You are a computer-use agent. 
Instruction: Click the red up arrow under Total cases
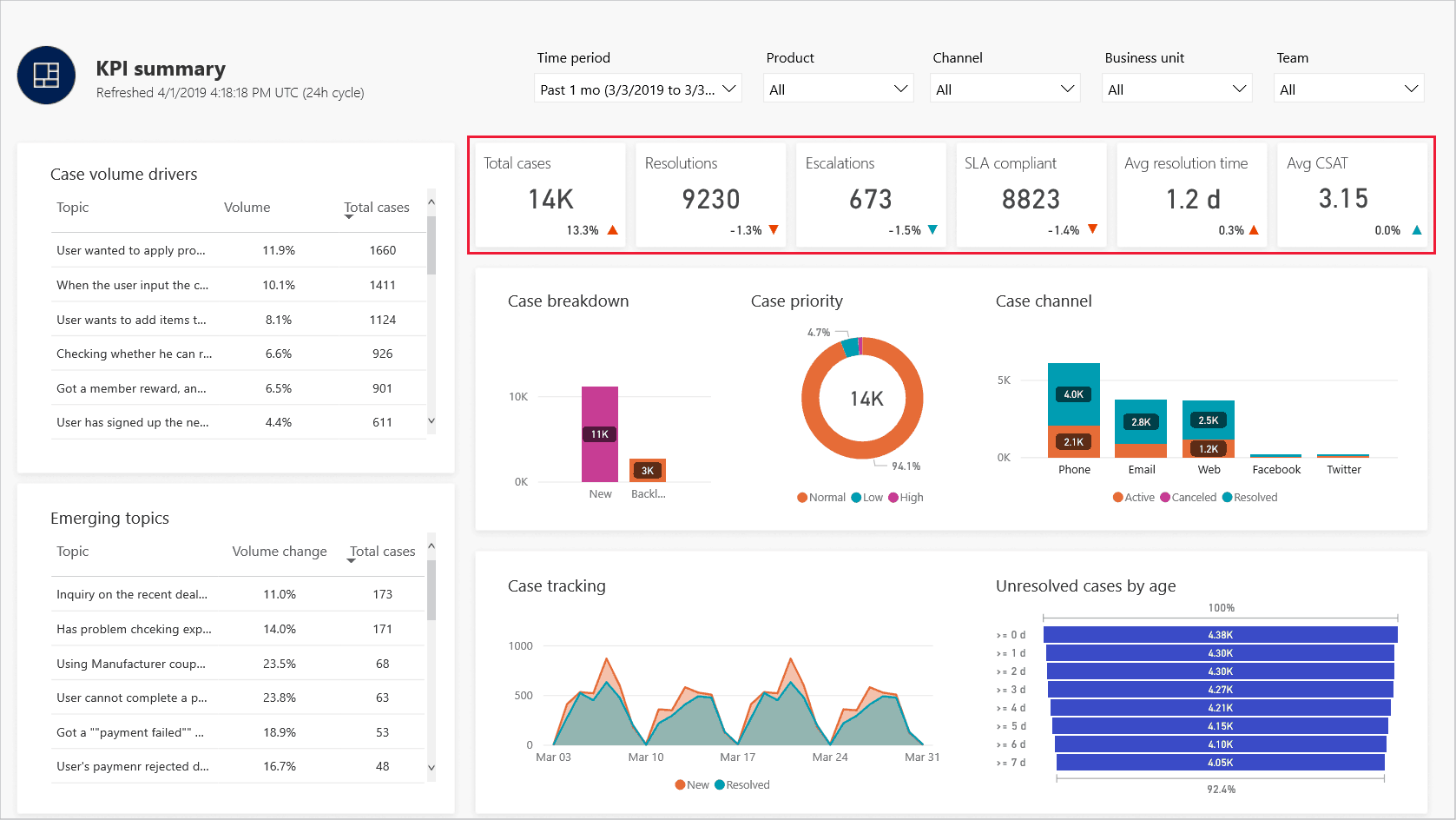coord(613,230)
